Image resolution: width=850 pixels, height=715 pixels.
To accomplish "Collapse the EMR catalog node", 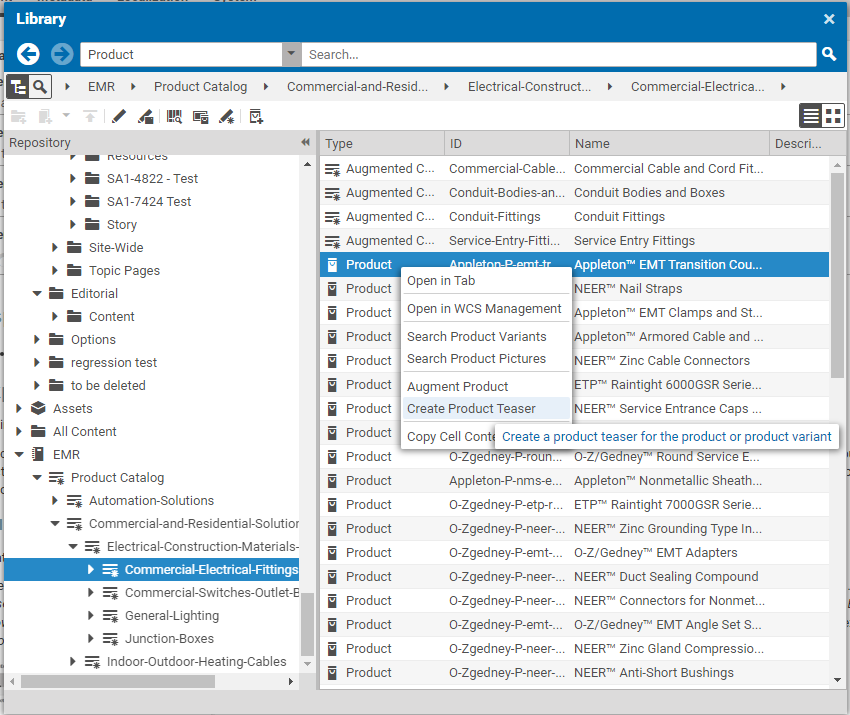I will point(19,454).
